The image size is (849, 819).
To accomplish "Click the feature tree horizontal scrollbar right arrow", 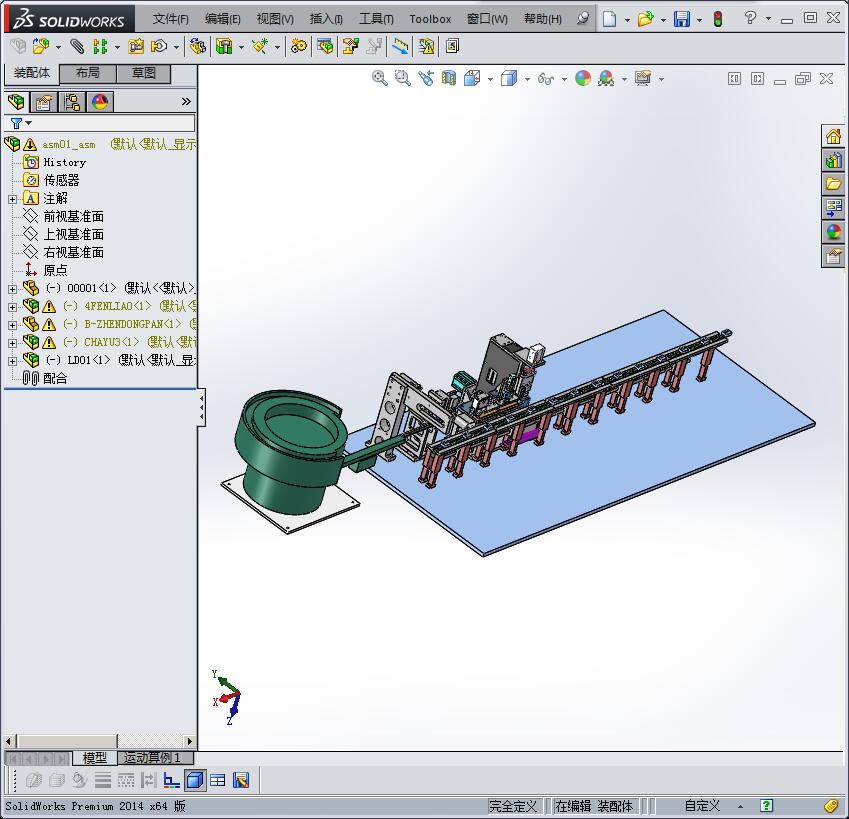I will pos(190,741).
